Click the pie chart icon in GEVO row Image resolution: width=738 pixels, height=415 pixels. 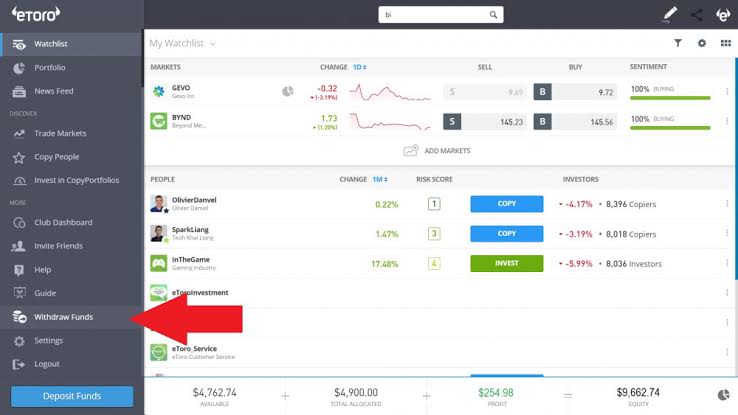click(x=288, y=91)
